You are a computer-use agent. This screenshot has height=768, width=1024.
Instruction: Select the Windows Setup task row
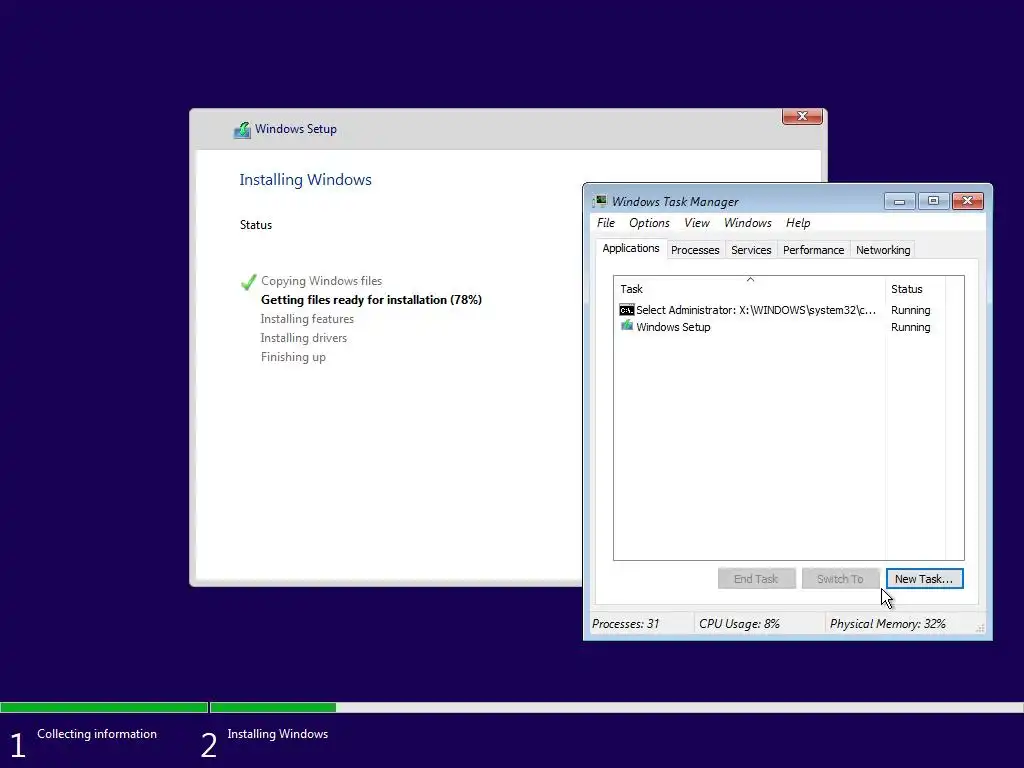tap(781, 327)
